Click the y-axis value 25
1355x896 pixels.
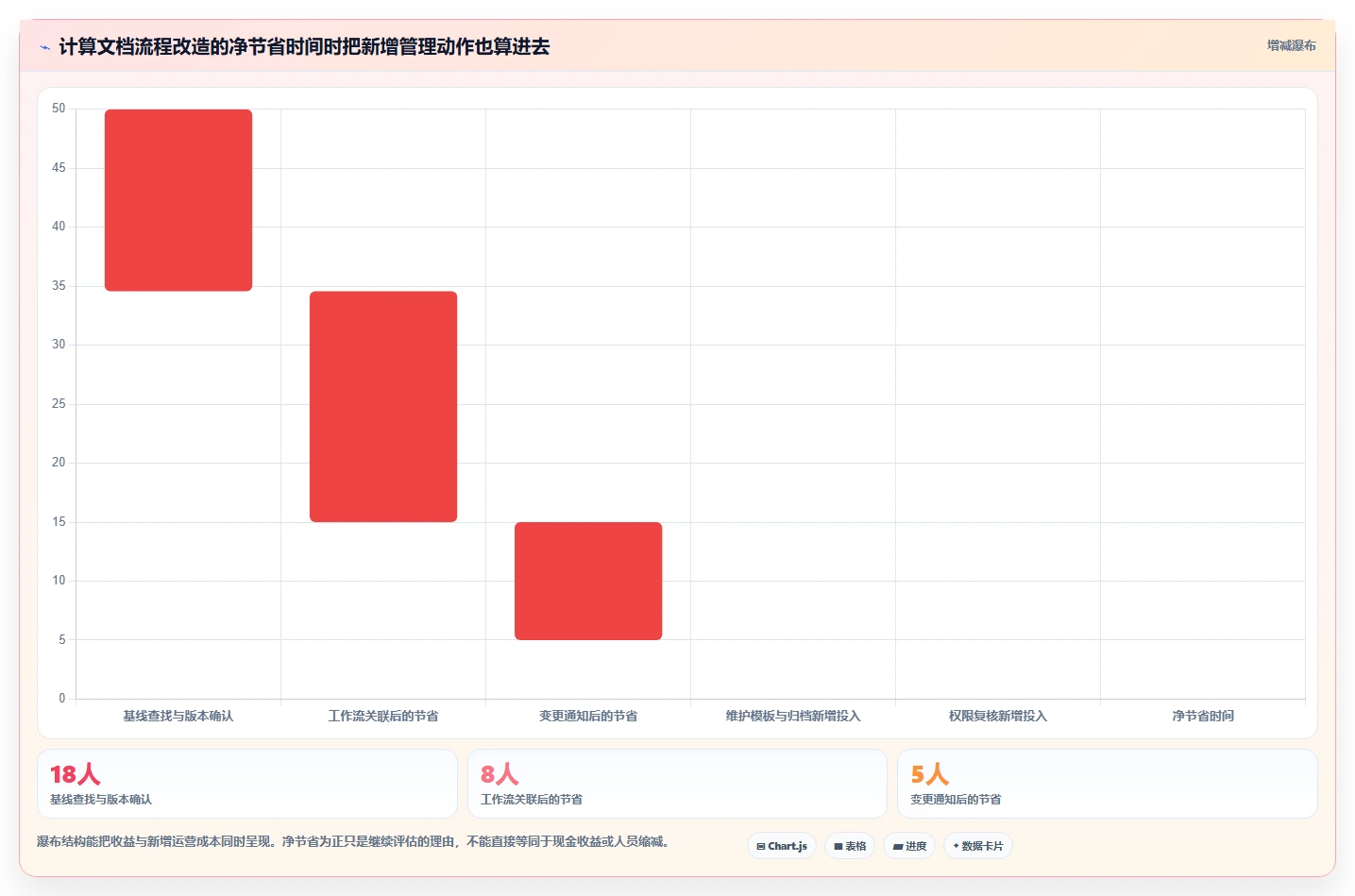click(59, 403)
